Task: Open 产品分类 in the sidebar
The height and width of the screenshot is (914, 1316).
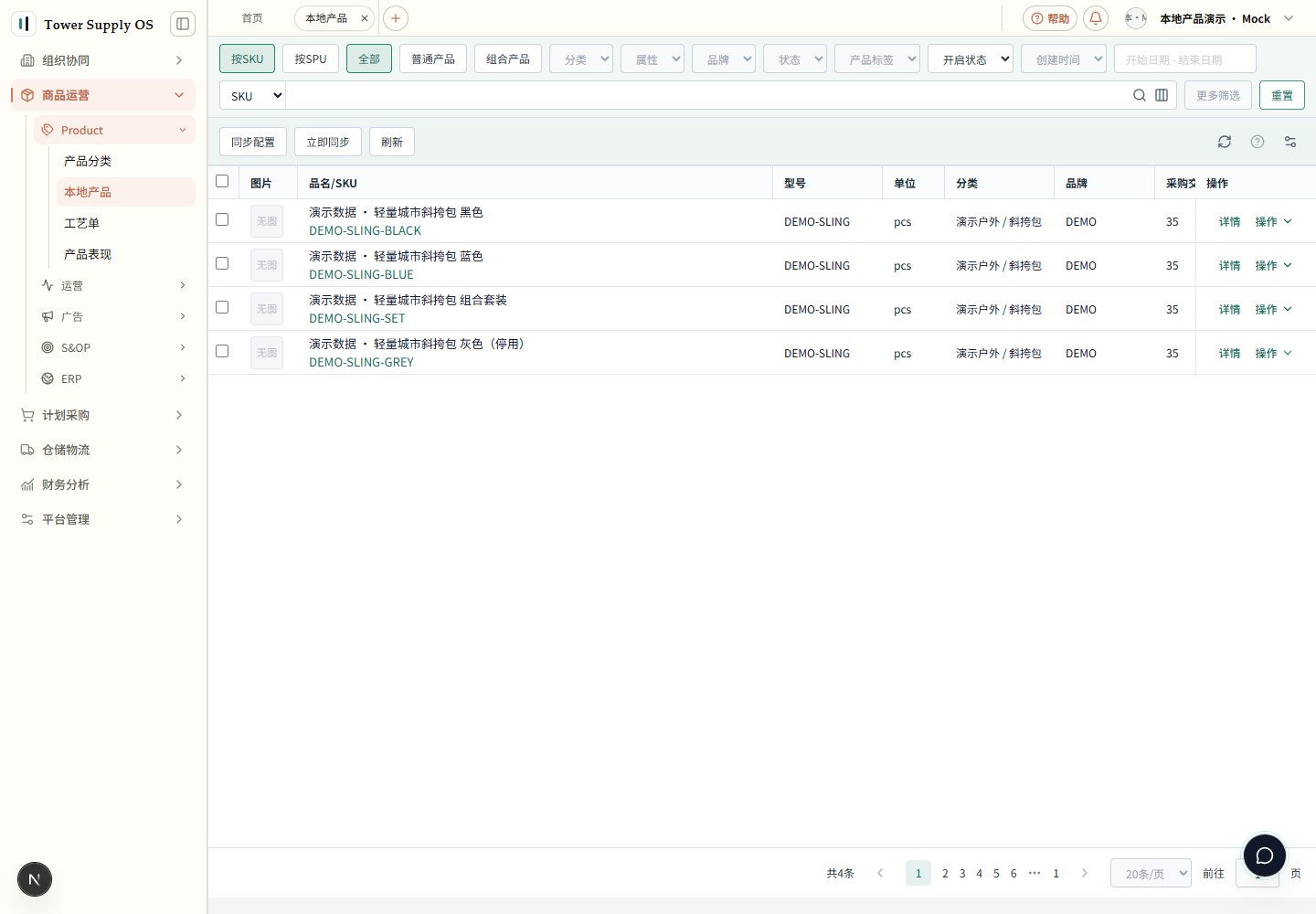Action: (125, 161)
